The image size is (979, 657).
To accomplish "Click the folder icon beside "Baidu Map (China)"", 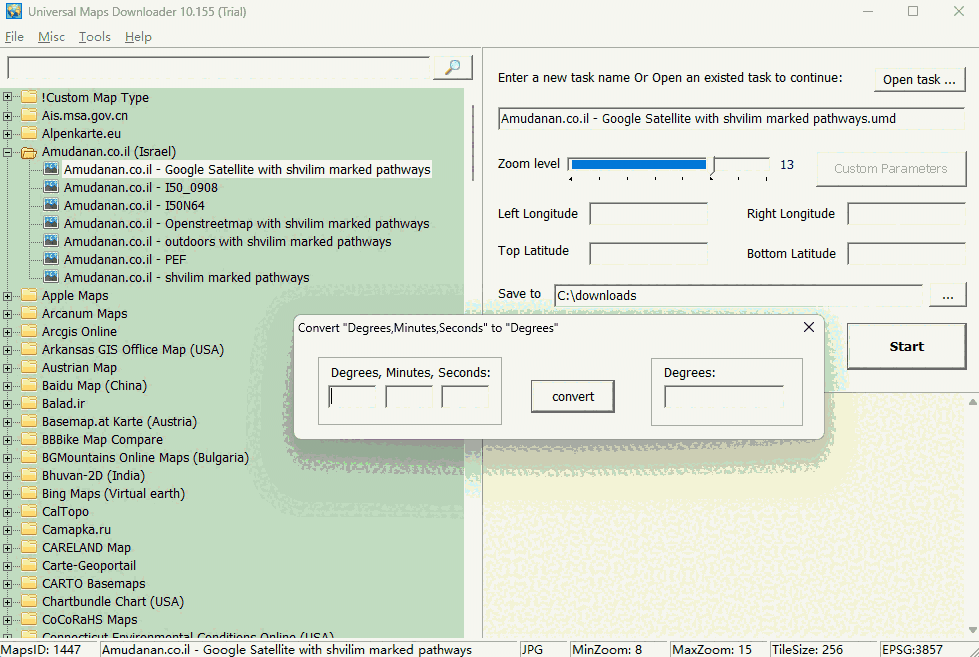I will coord(29,385).
